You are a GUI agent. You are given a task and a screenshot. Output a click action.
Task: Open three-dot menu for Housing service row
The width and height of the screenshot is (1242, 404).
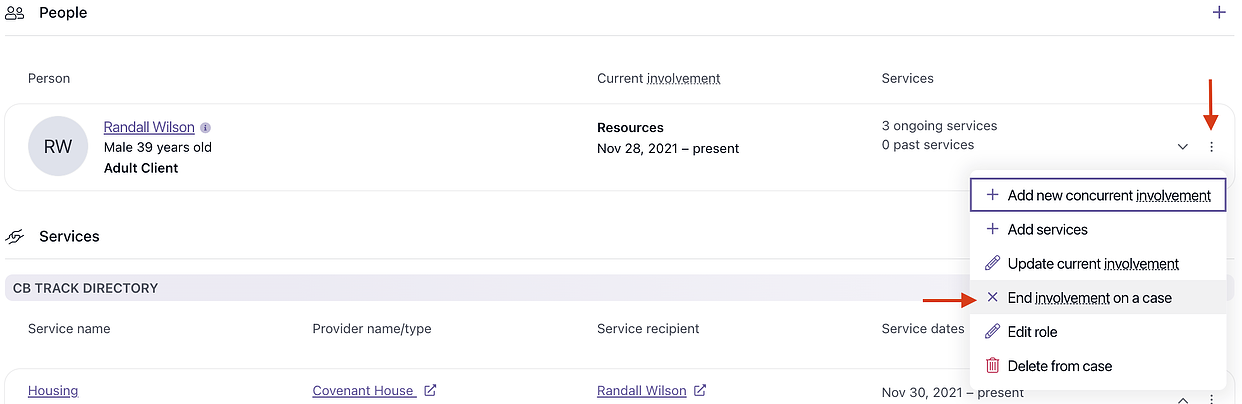(x=1211, y=398)
